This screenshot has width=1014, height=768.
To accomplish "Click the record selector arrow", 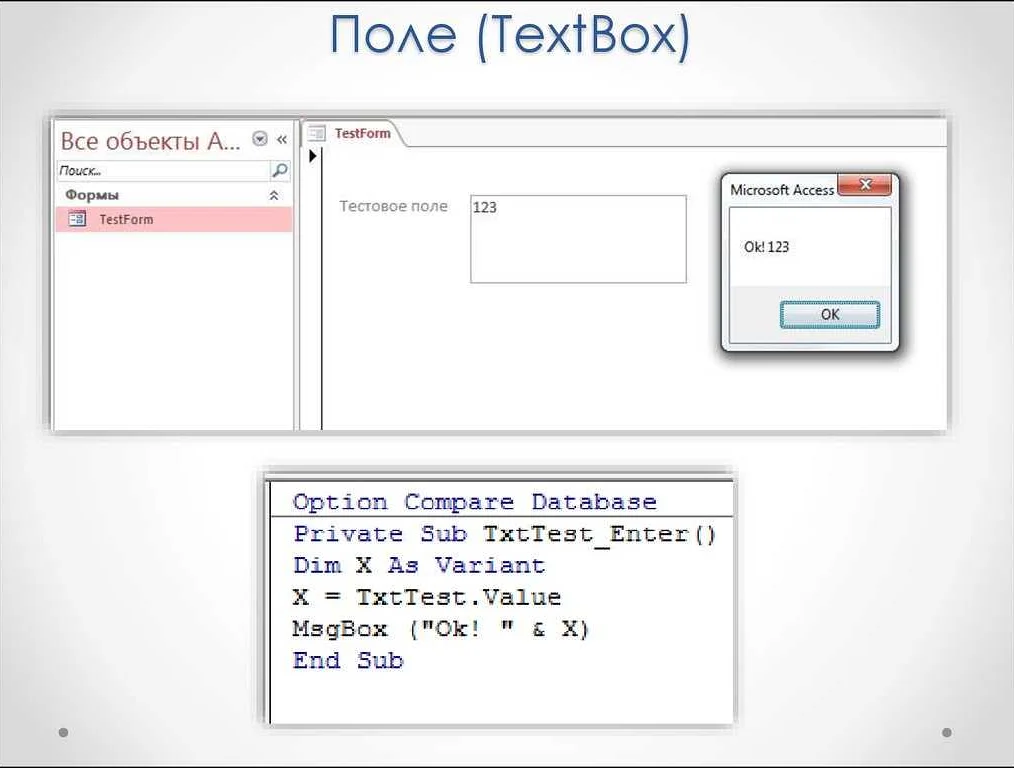I will pyautogui.click(x=313, y=156).
